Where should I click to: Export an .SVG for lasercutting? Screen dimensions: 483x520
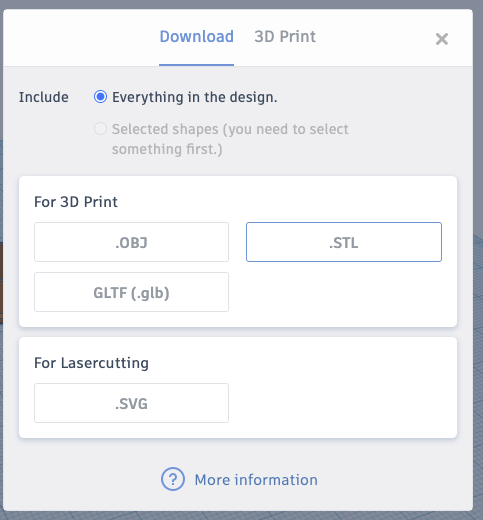pos(131,403)
